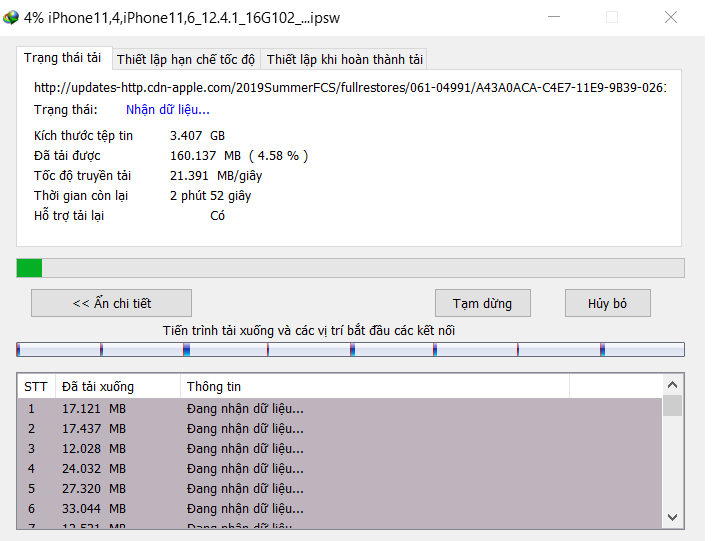The height and width of the screenshot is (541, 712).
Task: Select connection row with 17.121 MB
Action: click(340, 409)
